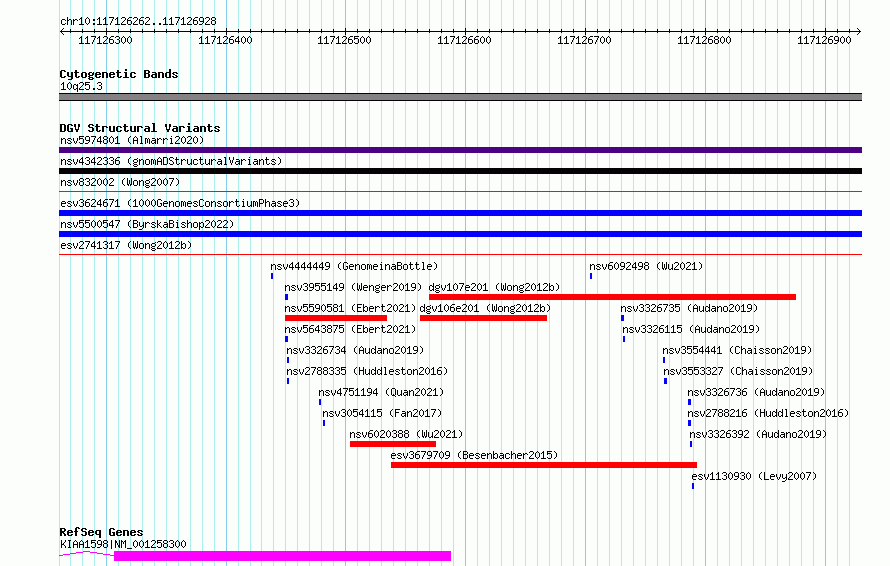Viewport: 890px width, 566px height.
Task: Open the KIAA1598|NM_001258300 gene label
Action: pos(123,544)
